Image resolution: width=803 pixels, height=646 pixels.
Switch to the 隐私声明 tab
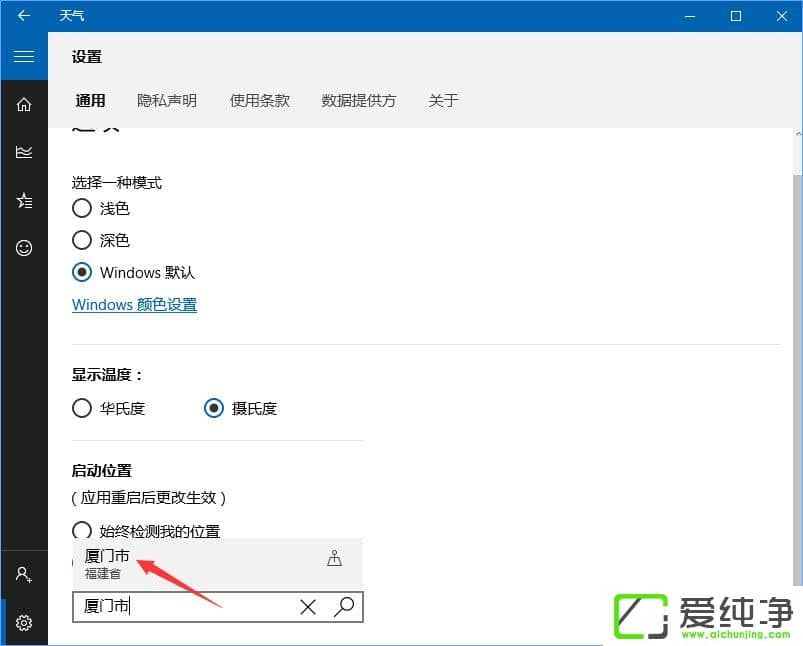[x=166, y=100]
